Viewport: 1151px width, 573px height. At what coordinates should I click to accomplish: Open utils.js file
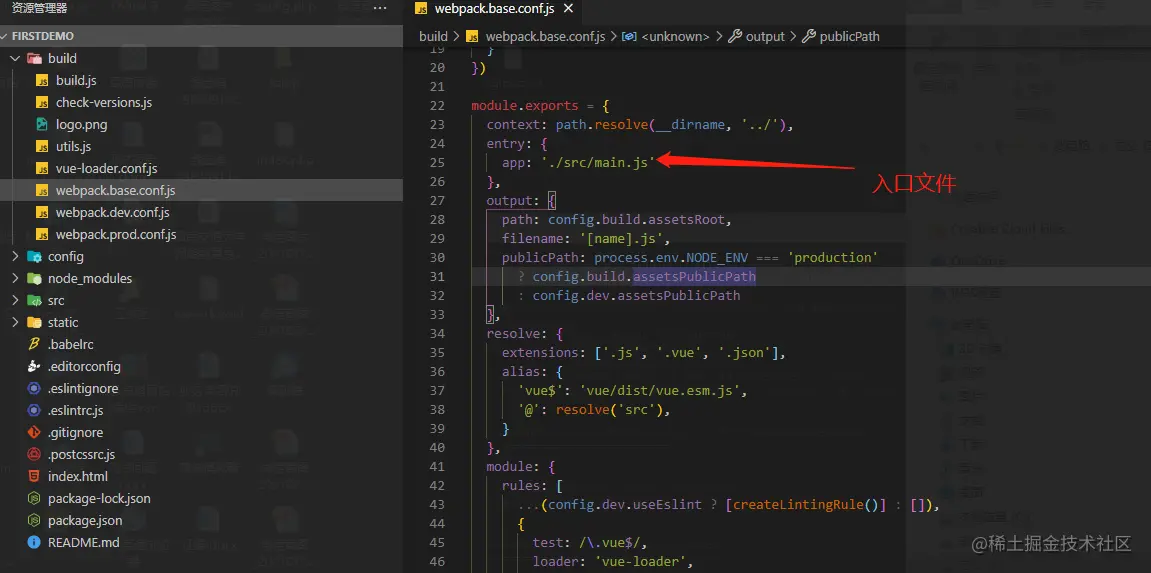tap(73, 146)
